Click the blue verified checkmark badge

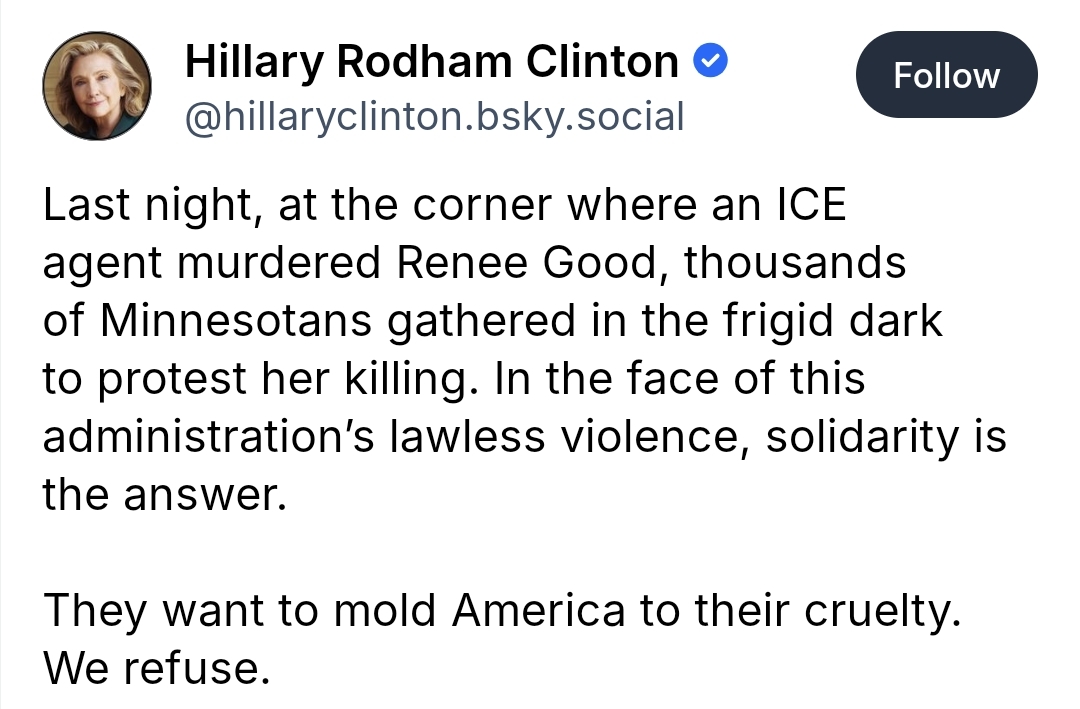pos(710,63)
